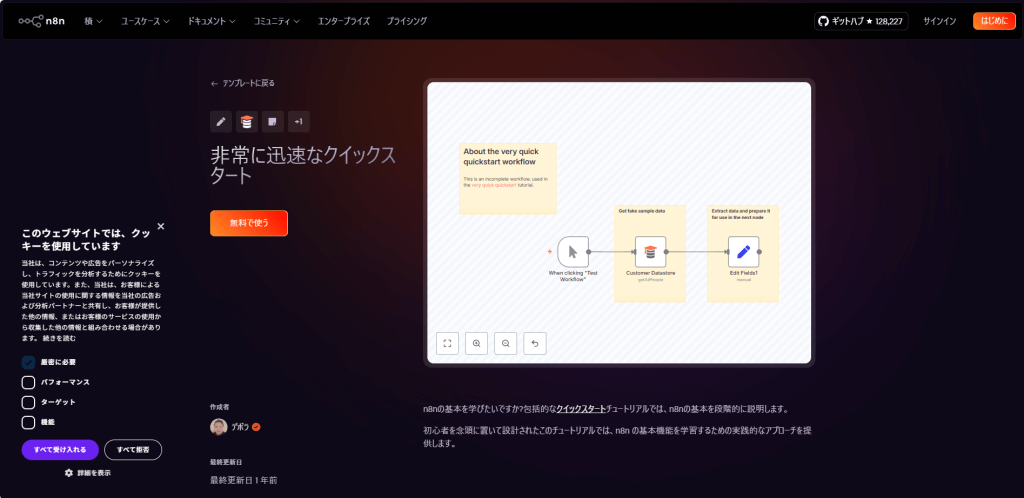Toggle the 厳密に必要 checkbox
This screenshot has height=498, width=1024.
point(28,362)
